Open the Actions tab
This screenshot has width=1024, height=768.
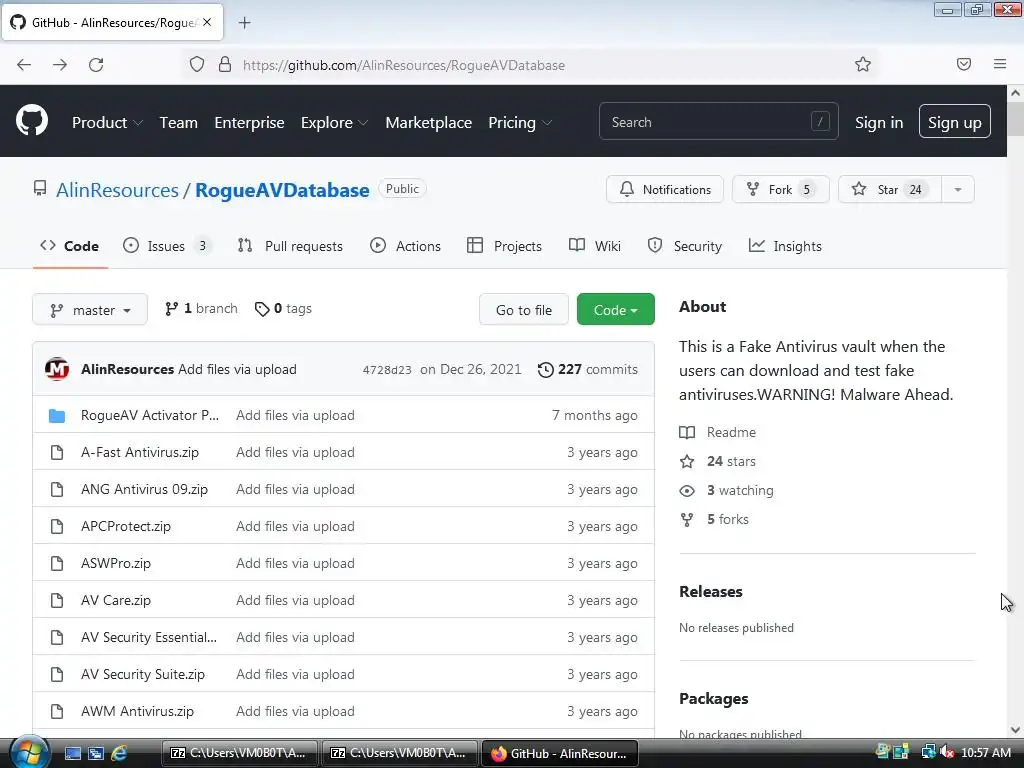coord(405,246)
